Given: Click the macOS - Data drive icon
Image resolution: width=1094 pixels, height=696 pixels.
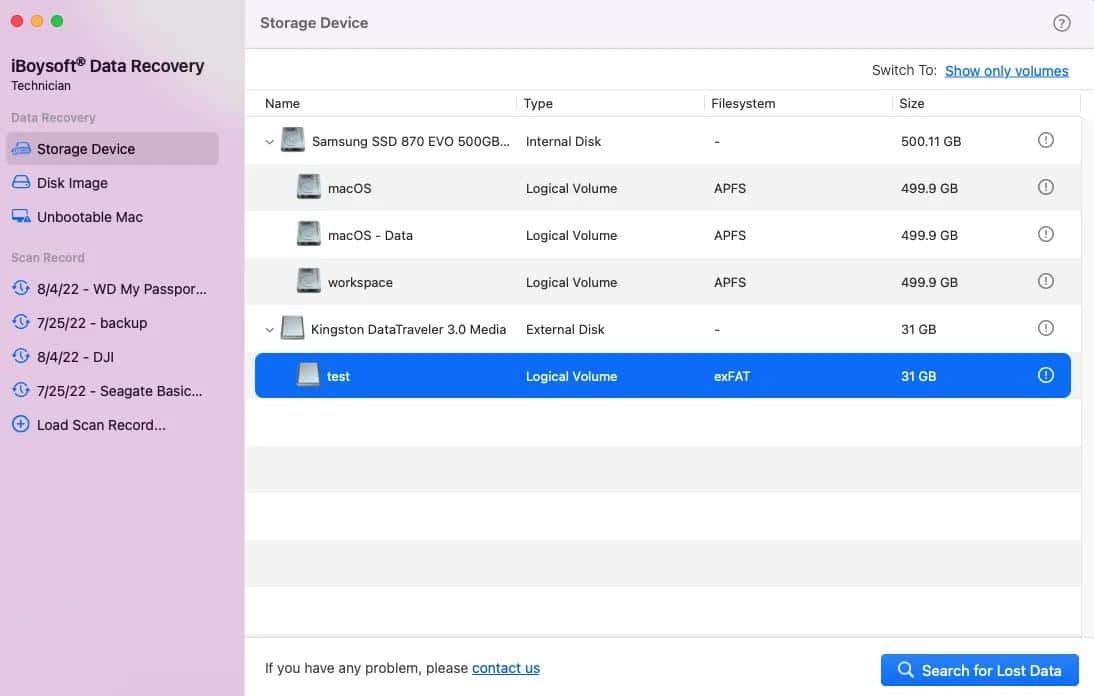Looking at the screenshot, I should coord(308,234).
